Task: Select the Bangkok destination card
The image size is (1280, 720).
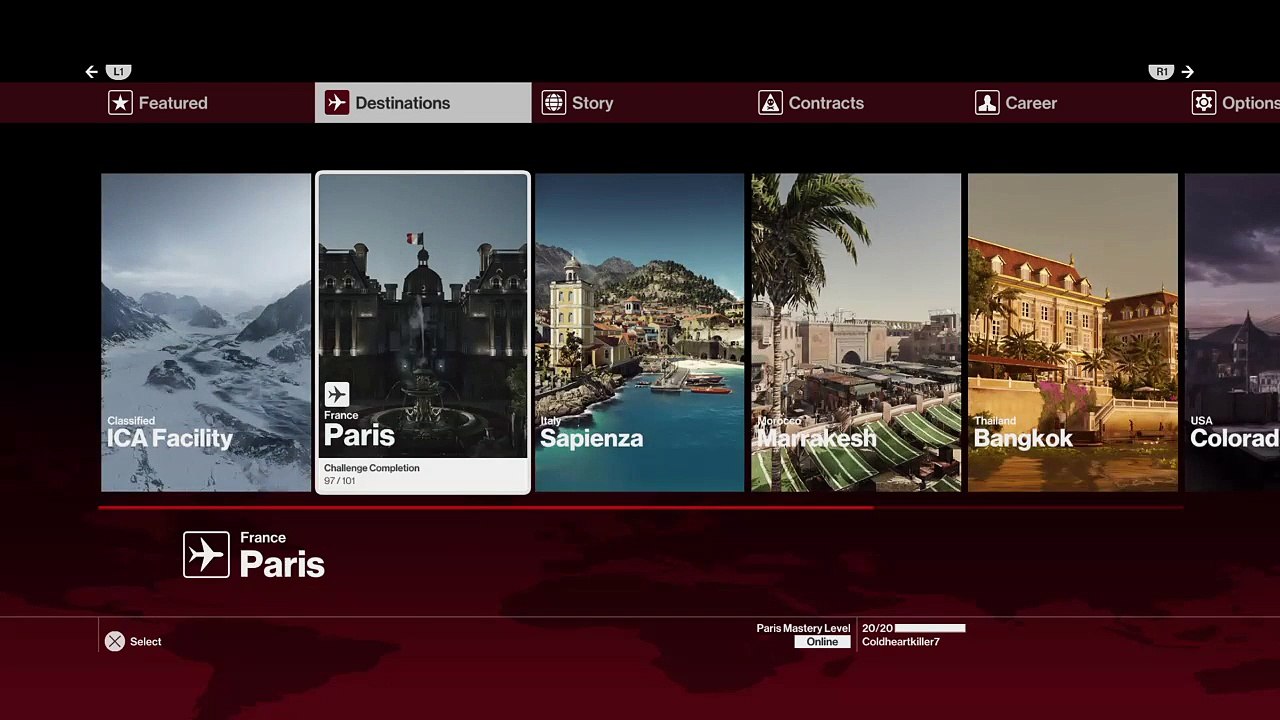Action: pyautogui.click(x=1073, y=333)
